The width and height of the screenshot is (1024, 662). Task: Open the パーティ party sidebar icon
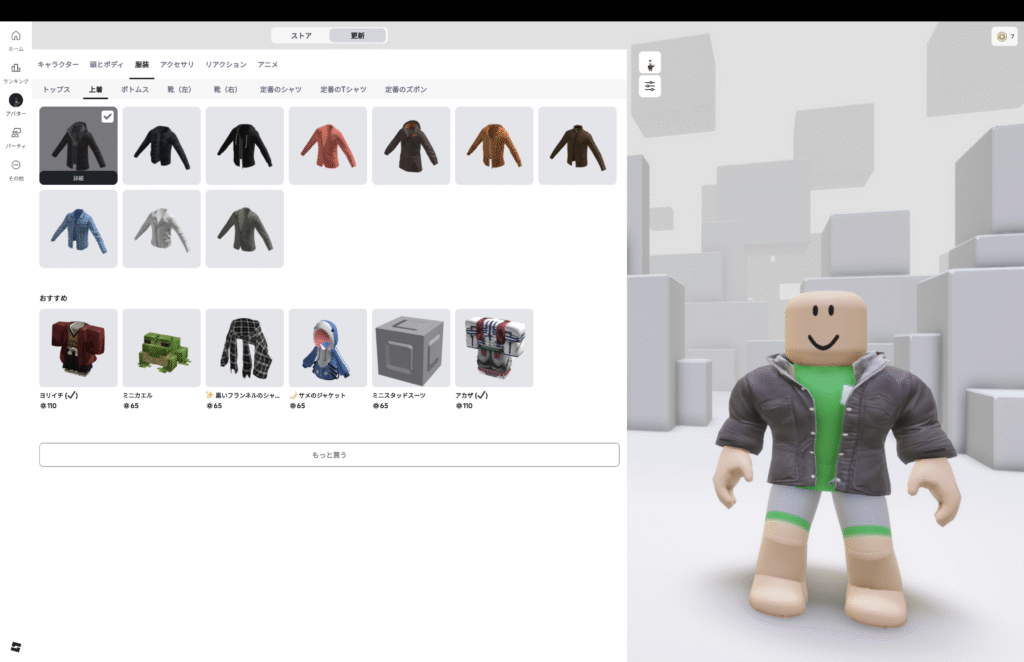pos(16,133)
